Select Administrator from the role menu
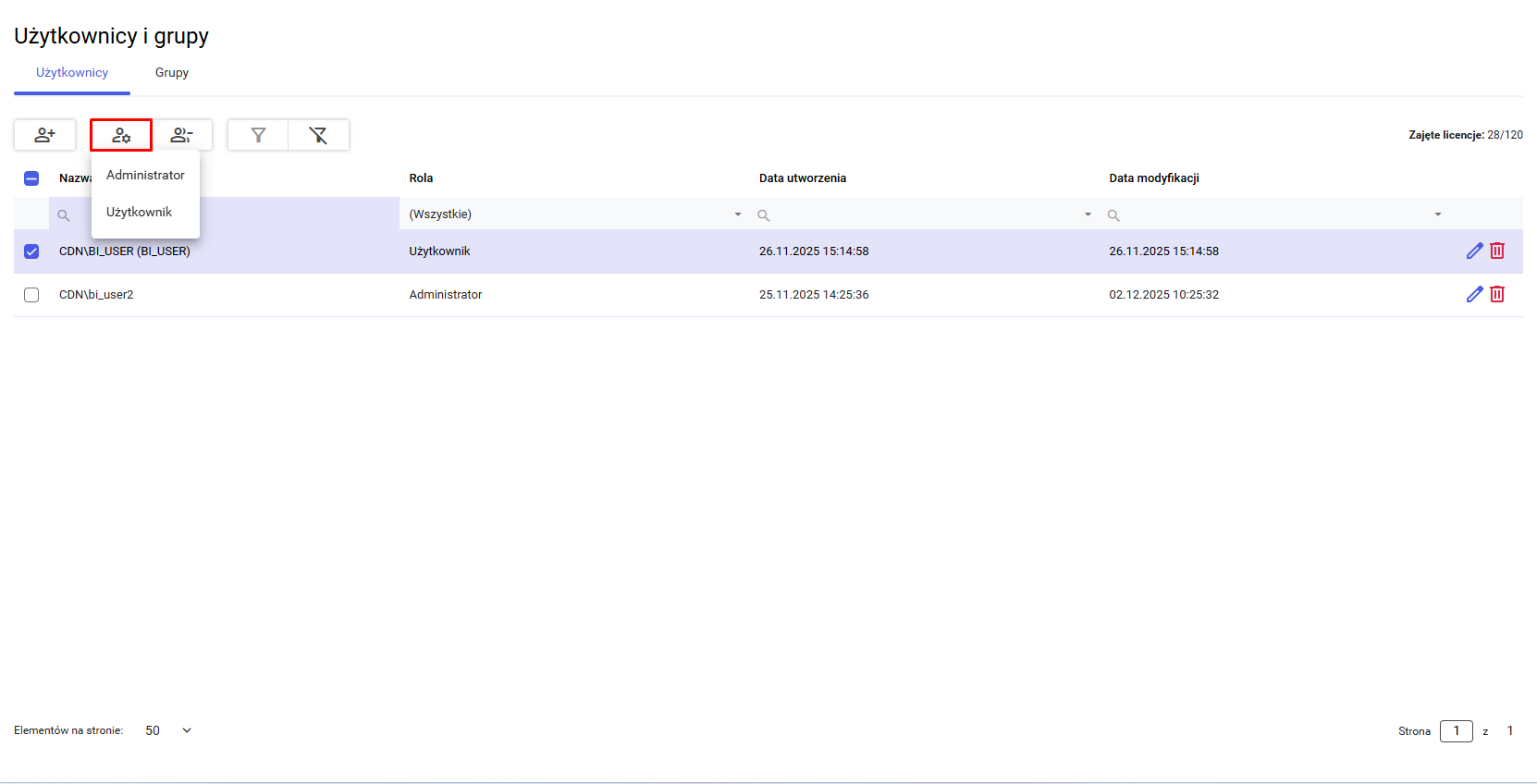1537x784 pixels. coord(145,175)
